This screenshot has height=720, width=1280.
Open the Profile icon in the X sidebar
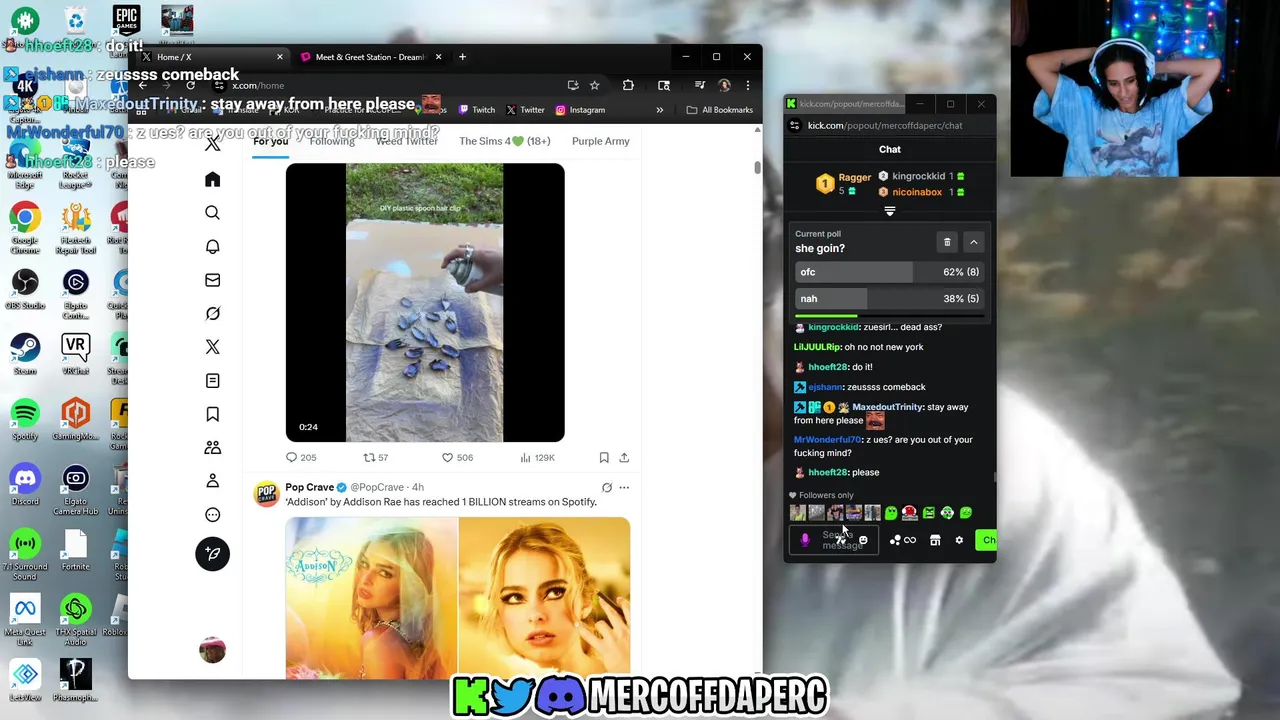pos(212,481)
